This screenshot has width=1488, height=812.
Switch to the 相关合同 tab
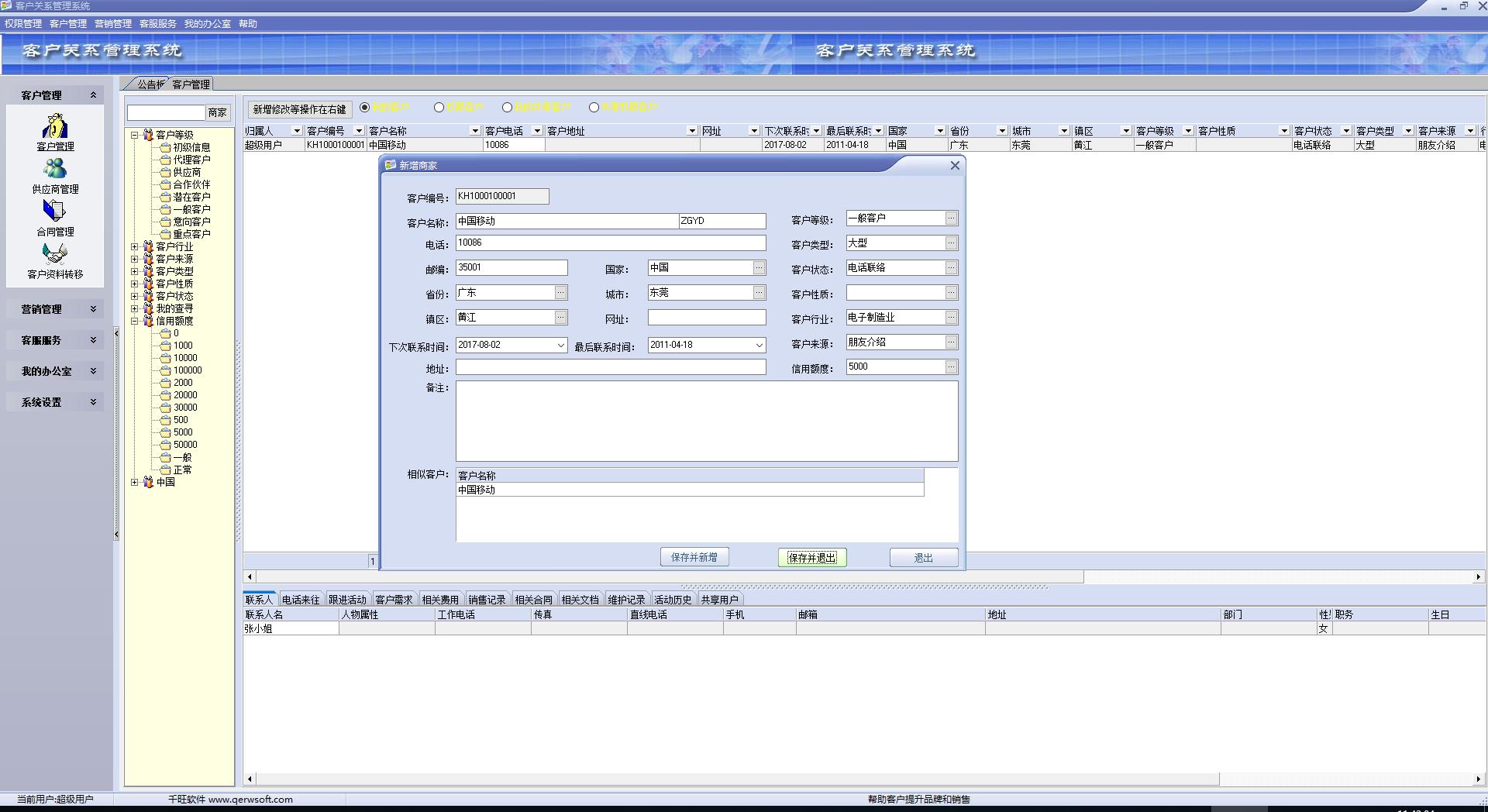533,600
